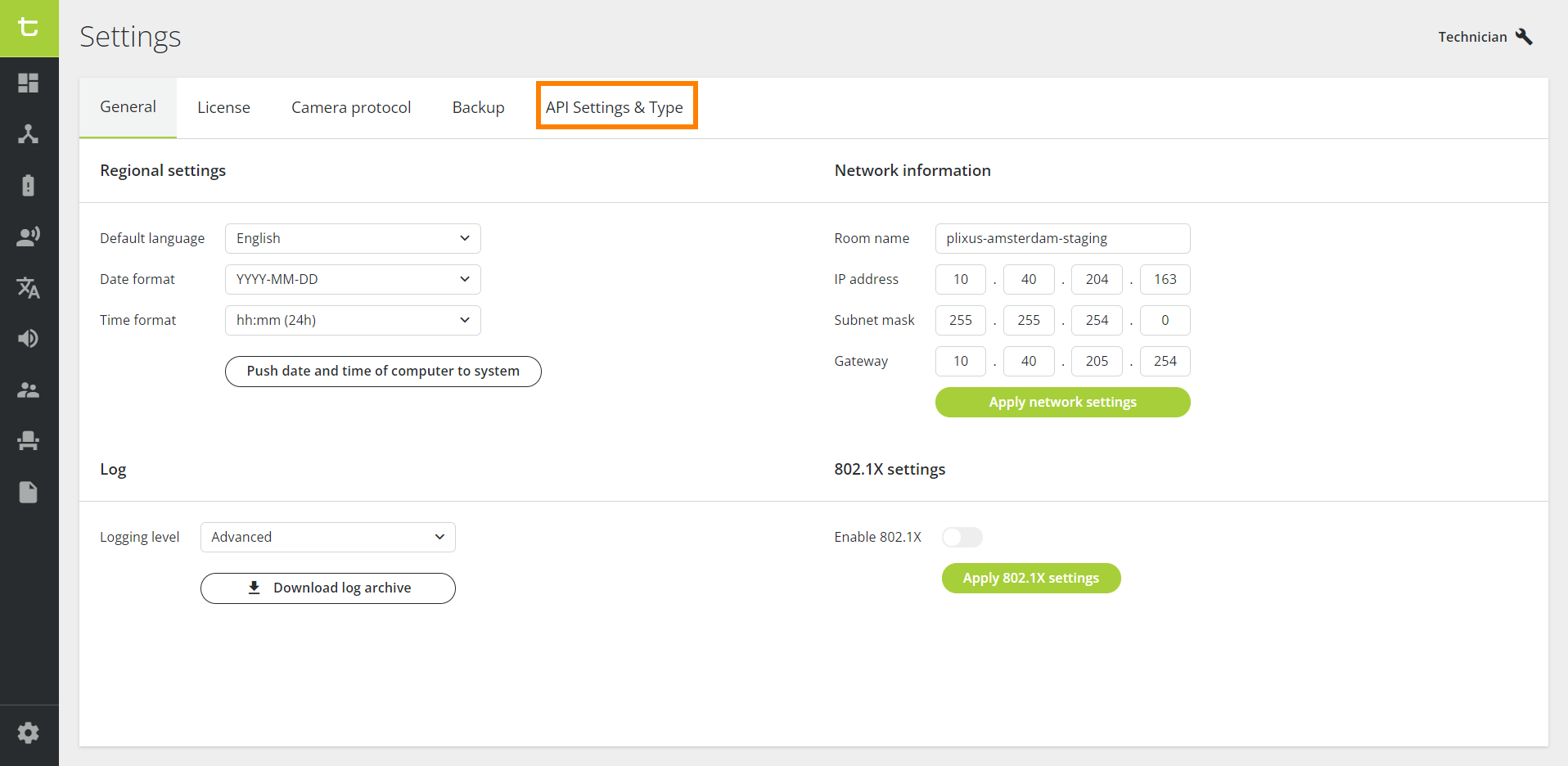The width and height of the screenshot is (1568, 766).
Task: Open the Logging level dropdown
Action: [x=327, y=537]
